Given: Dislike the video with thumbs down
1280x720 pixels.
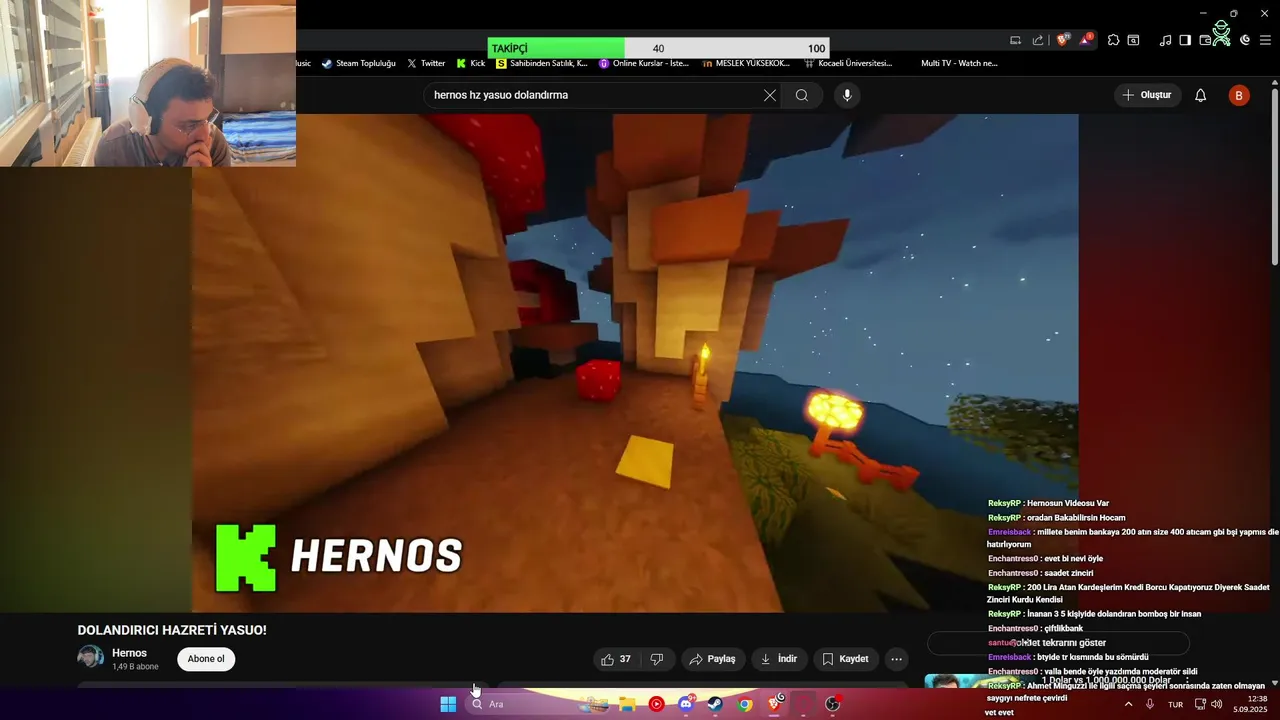Looking at the screenshot, I should [657, 659].
